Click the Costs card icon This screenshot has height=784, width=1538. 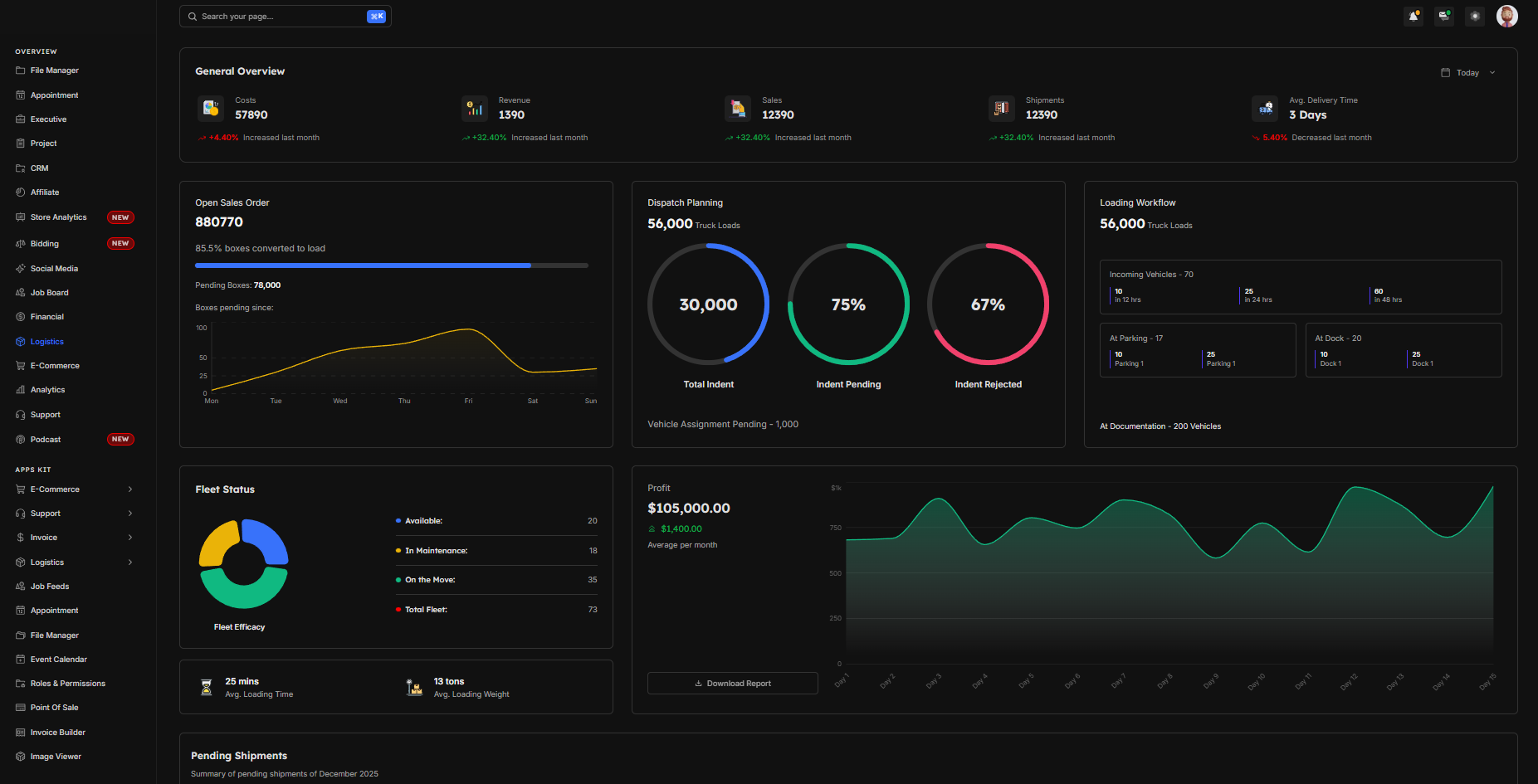[211, 108]
